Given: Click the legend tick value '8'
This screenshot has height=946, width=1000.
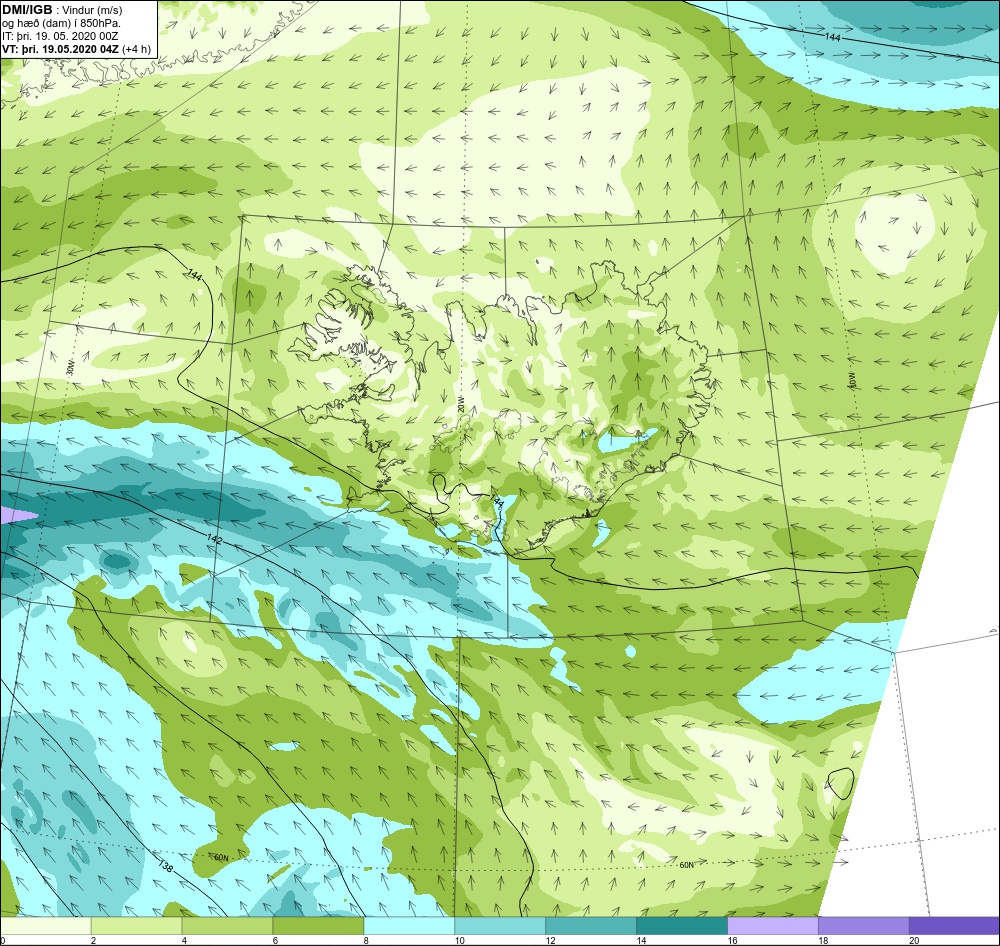Looking at the screenshot, I should coord(366,940).
